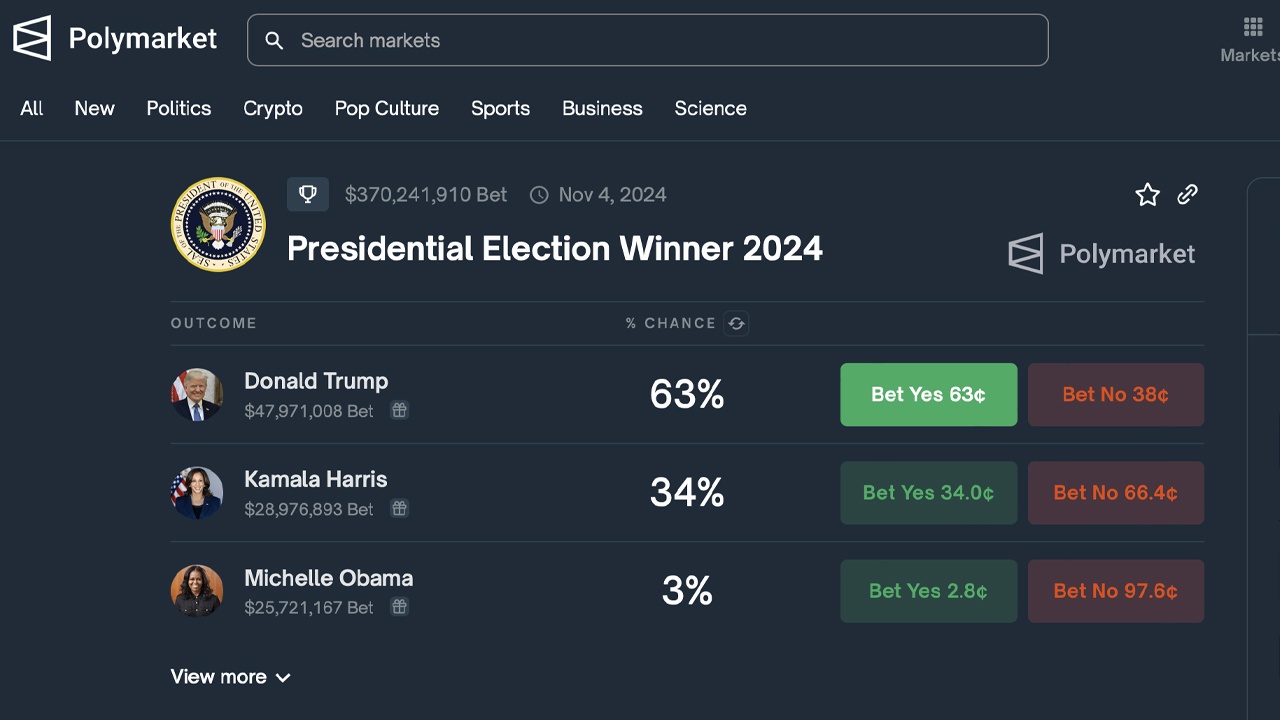
Task: Focus the Search markets field
Action: pyautogui.click(x=660, y=40)
